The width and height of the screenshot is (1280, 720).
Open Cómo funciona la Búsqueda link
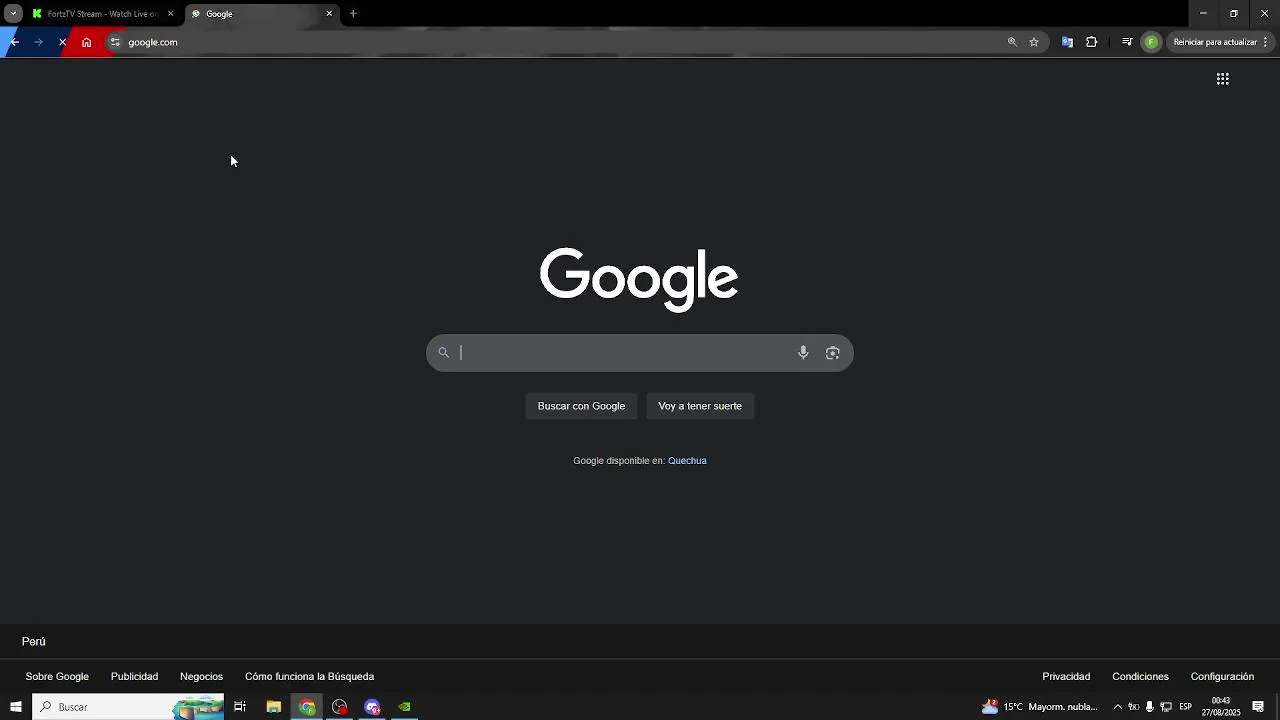click(309, 677)
